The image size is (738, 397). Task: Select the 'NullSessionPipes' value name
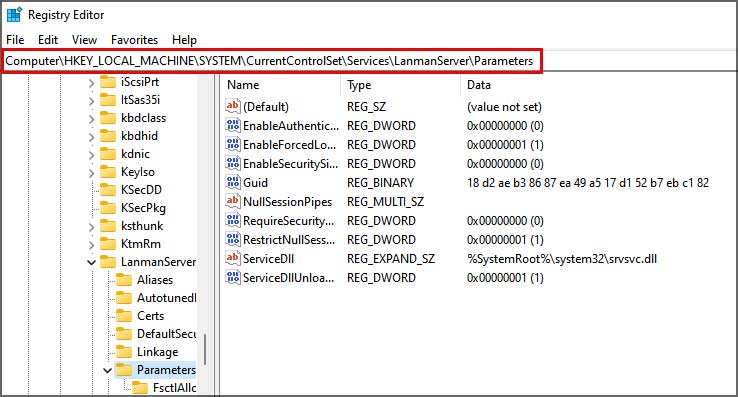[287, 202]
